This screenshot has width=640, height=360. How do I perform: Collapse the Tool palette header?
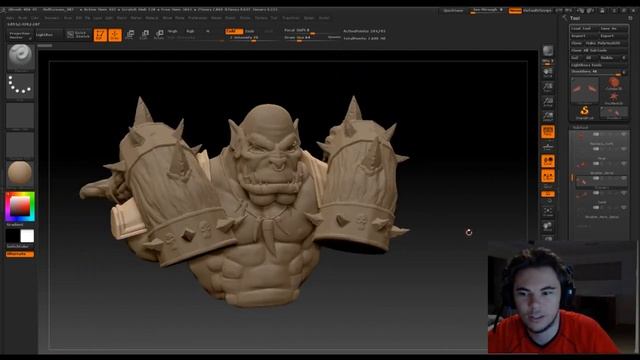[x=575, y=18]
